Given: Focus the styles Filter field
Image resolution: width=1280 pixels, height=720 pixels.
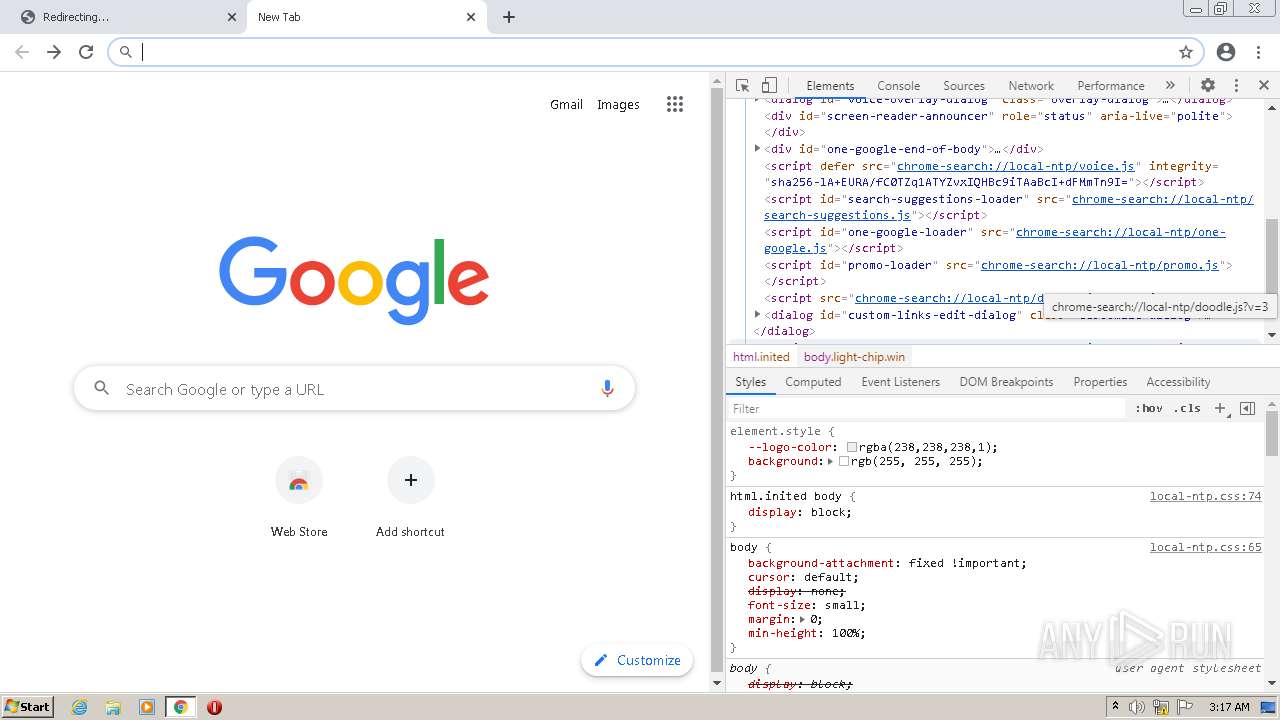Looking at the screenshot, I should point(927,408).
